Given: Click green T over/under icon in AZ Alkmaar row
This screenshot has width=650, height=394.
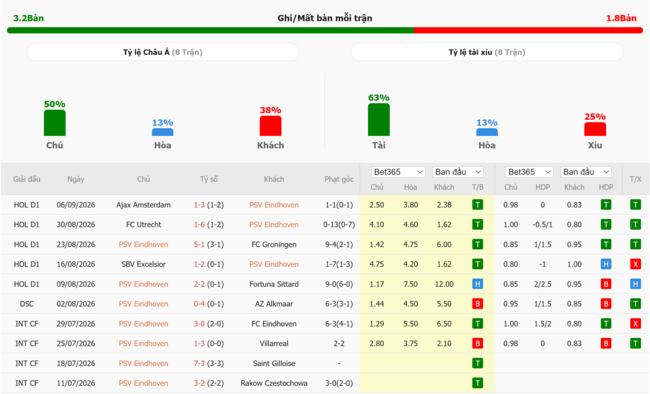Looking at the screenshot, I should (635, 304).
